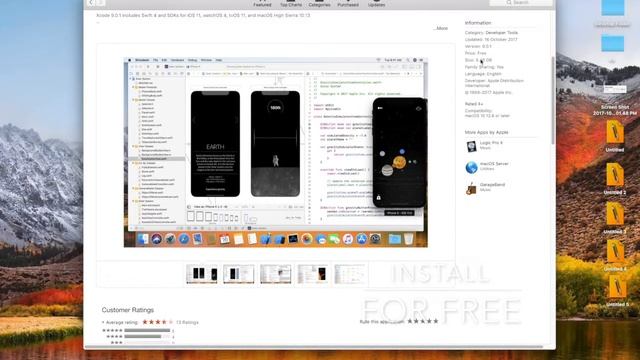Click the 'Price: Free' text
640x360 pixels.
476,53
